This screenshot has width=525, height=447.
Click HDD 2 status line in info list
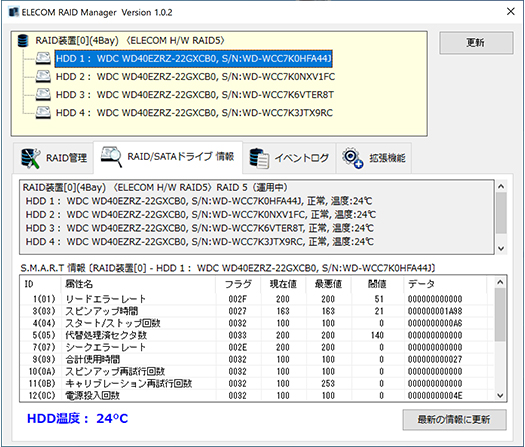pos(201,215)
